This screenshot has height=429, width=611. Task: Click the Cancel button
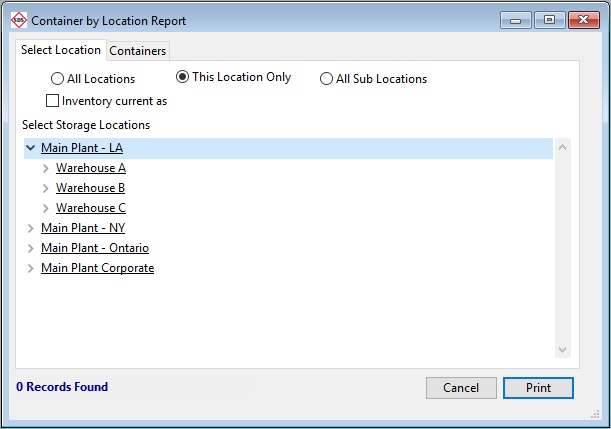coord(461,388)
